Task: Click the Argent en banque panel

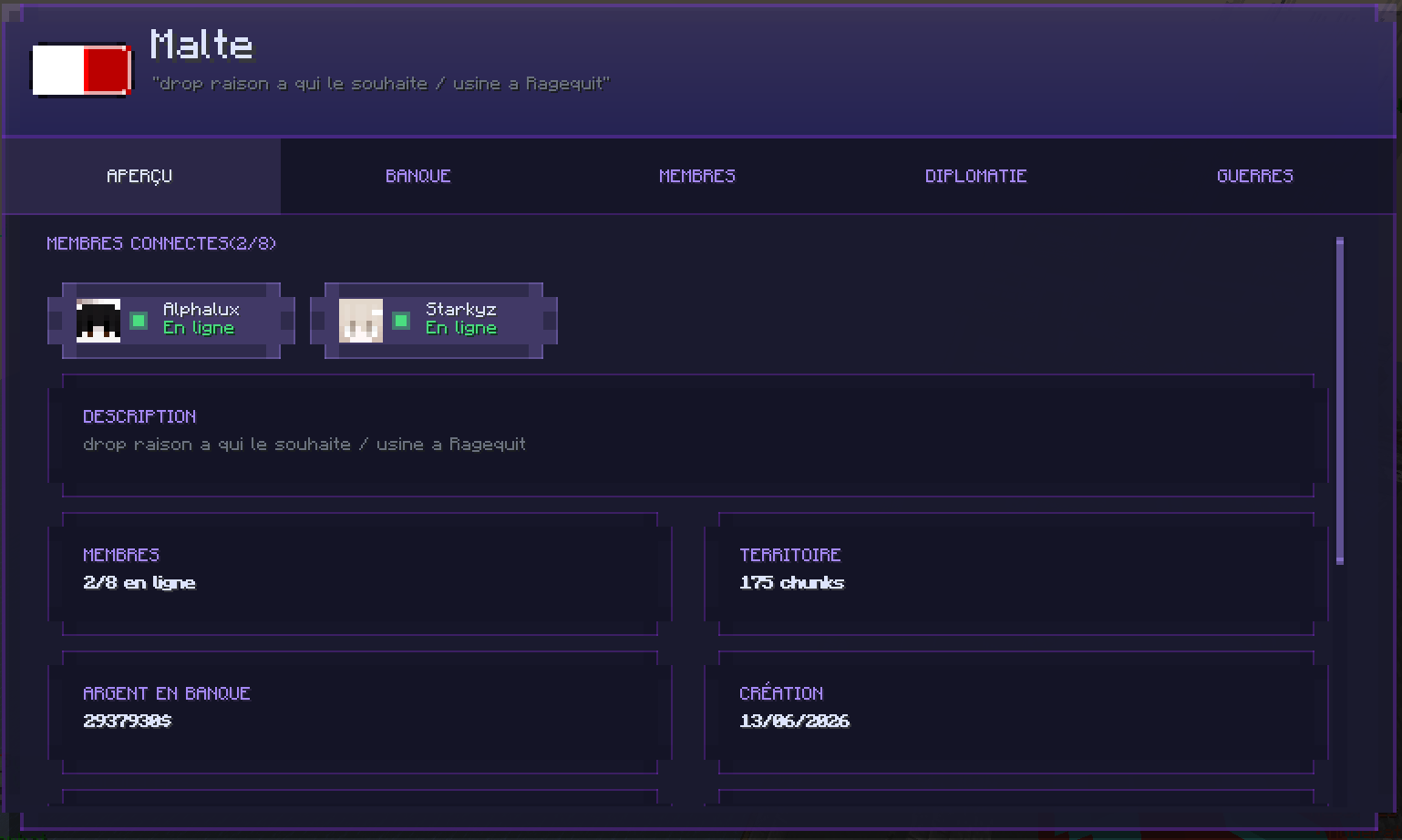Action: [x=360, y=712]
